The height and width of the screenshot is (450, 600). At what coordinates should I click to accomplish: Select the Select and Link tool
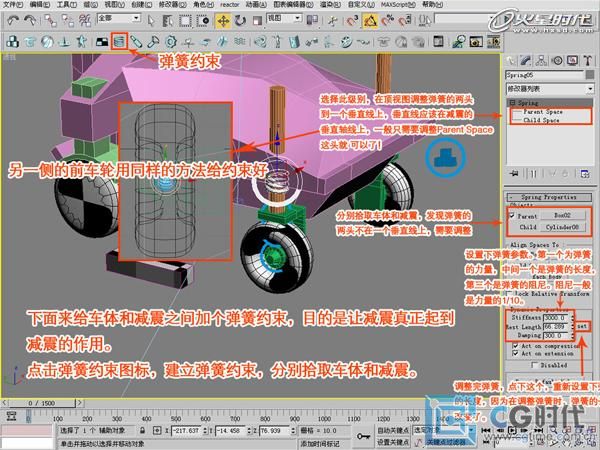click(50, 20)
